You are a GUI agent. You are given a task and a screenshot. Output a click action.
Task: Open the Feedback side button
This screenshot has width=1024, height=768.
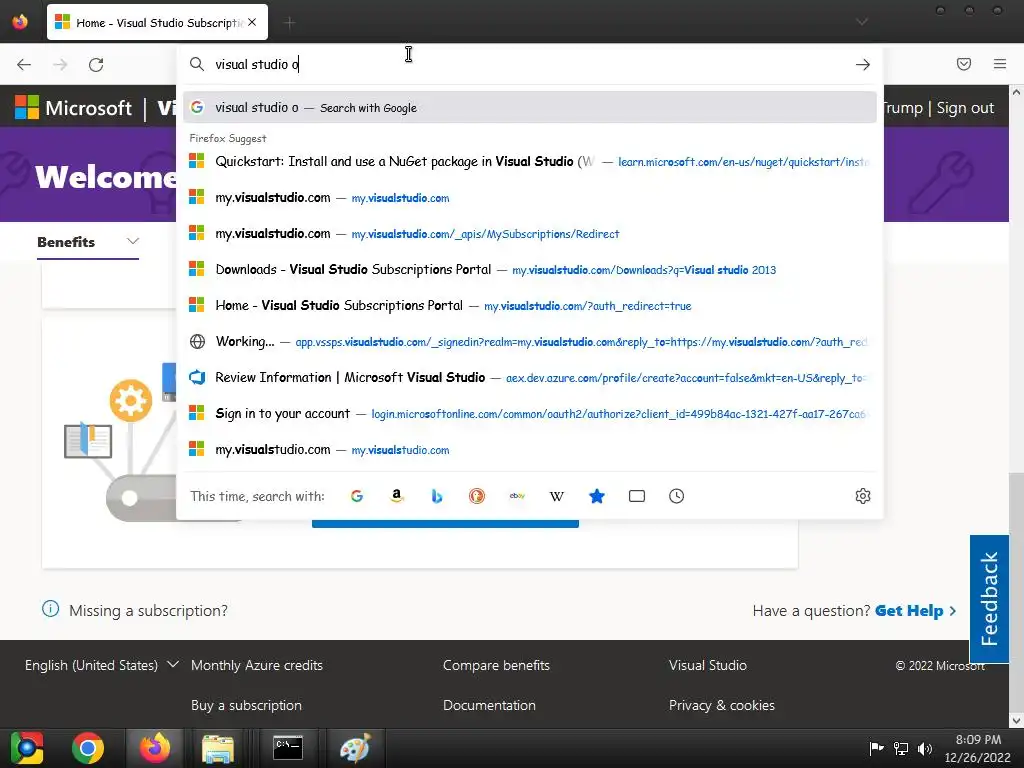tap(989, 599)
